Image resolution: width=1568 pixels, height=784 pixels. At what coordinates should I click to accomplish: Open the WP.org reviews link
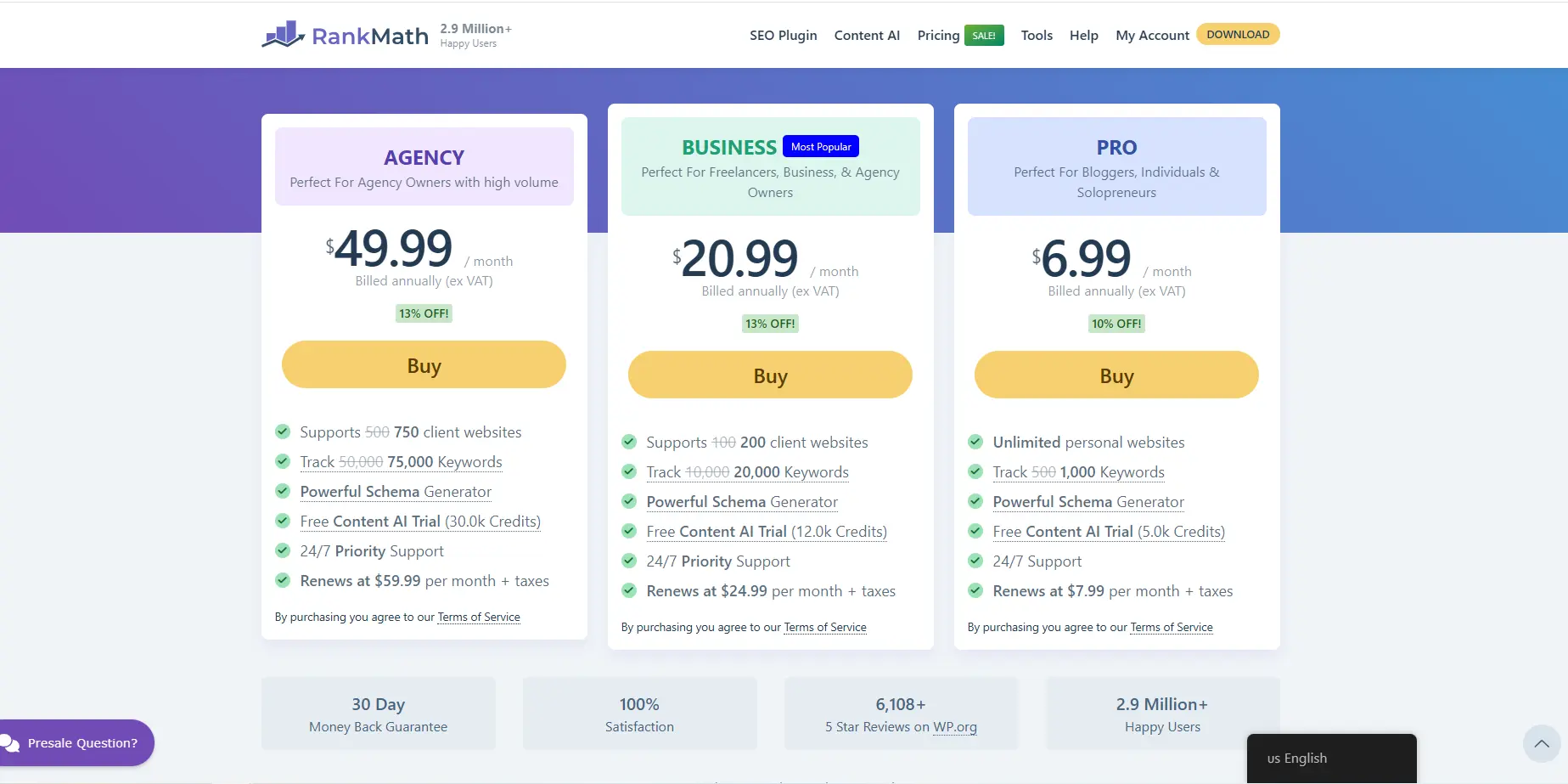(x=955, y=727)
